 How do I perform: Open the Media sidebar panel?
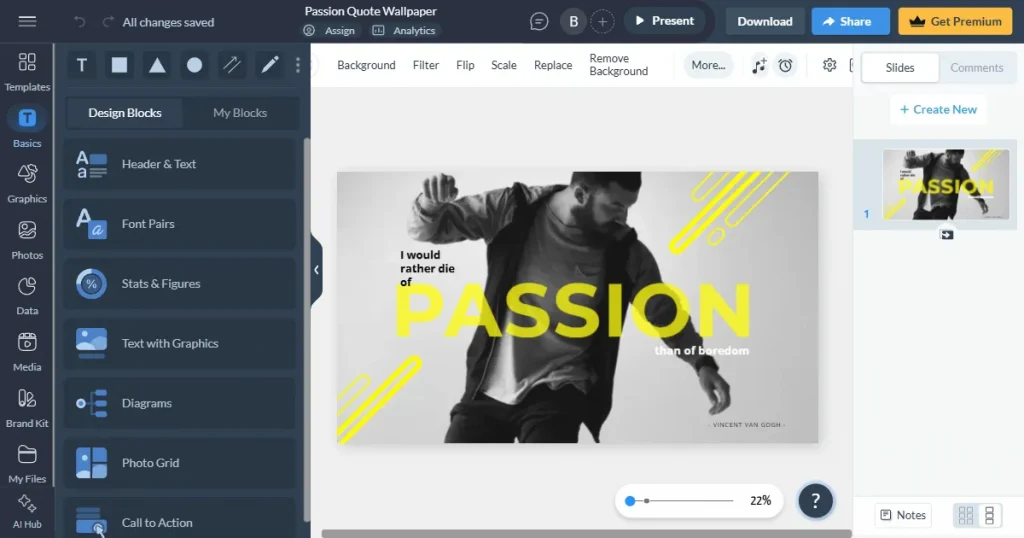[x=27, y=353]
